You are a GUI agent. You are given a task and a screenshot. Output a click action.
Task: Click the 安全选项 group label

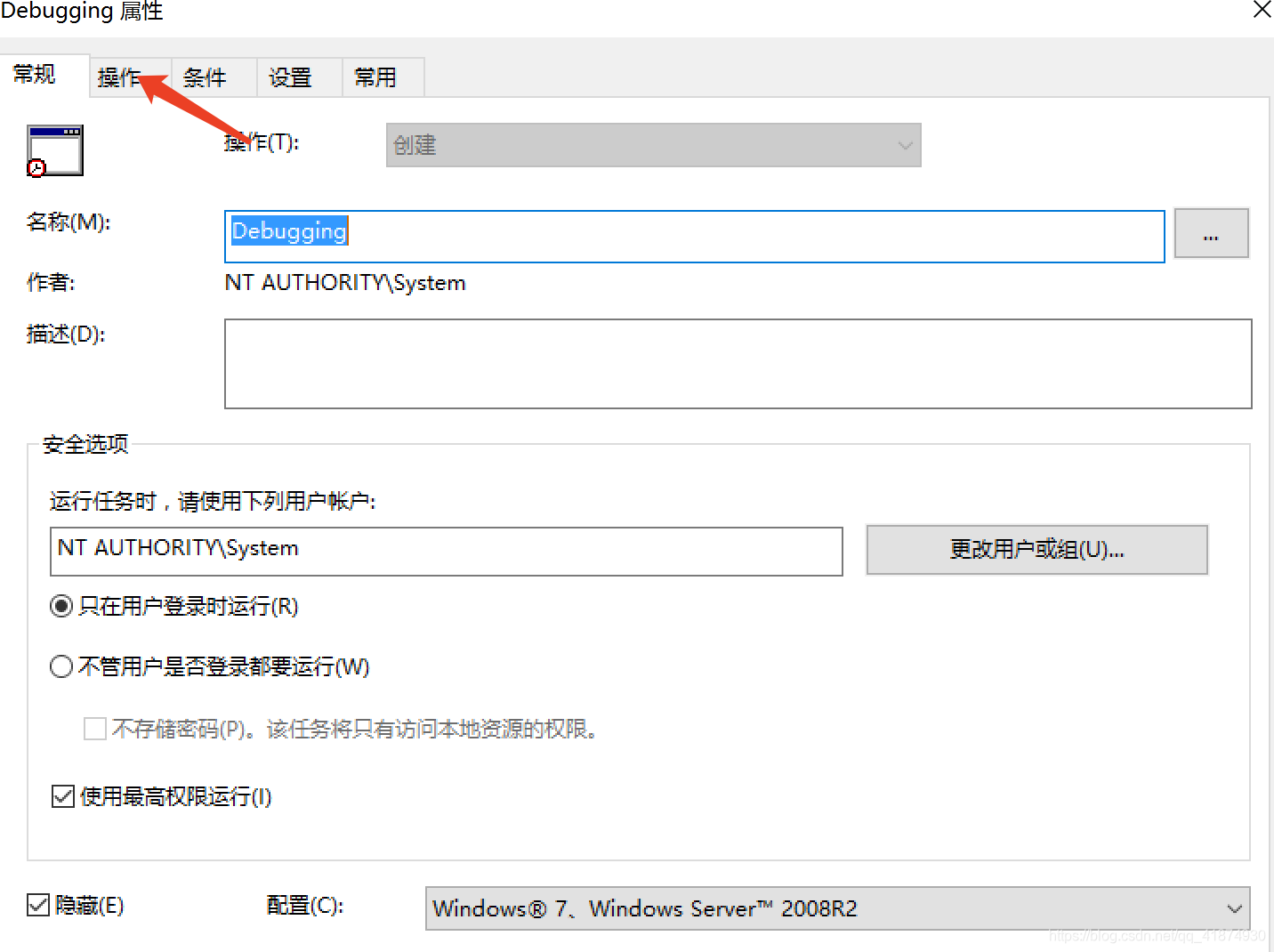[85, 444]
